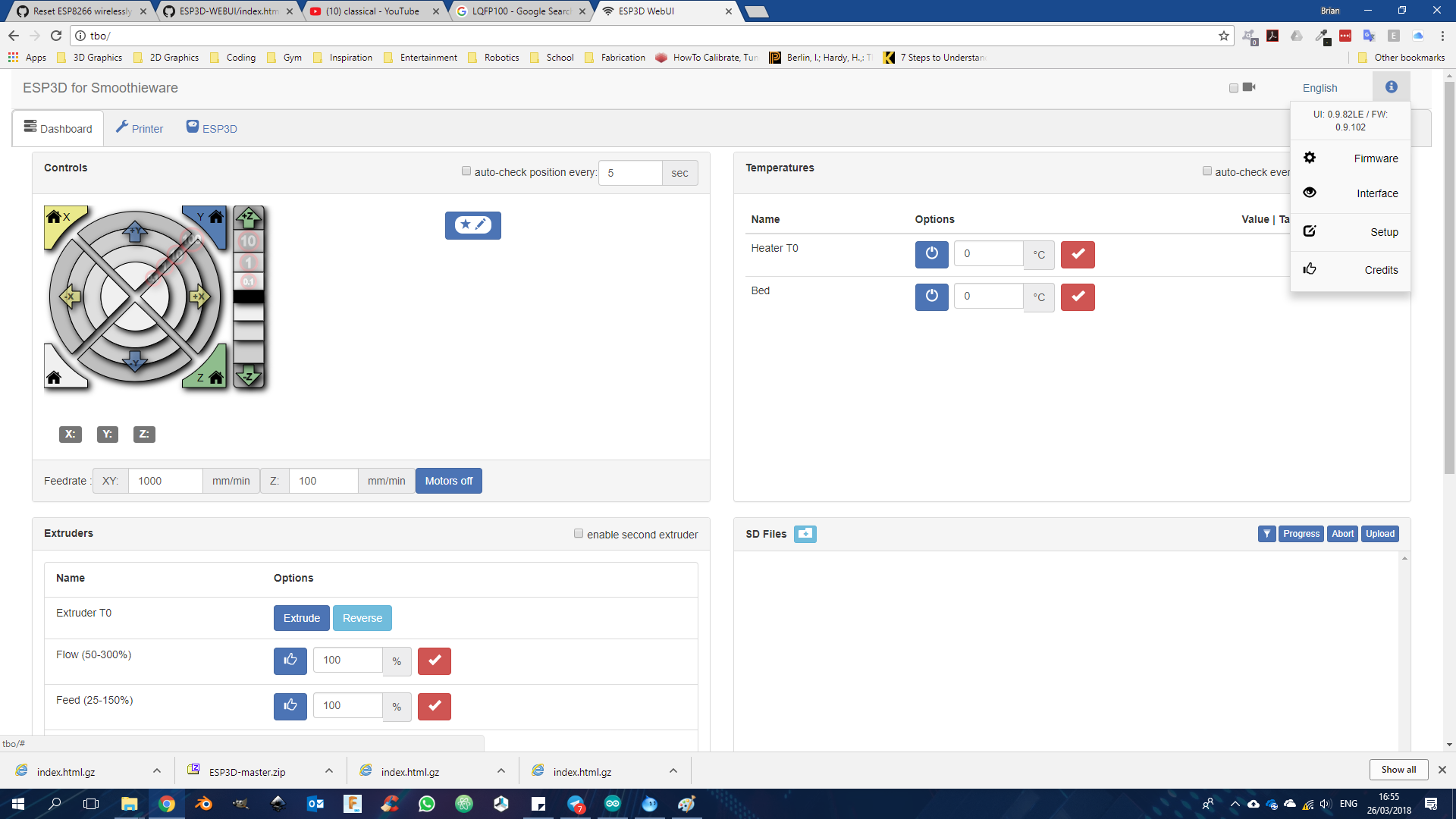Open the English language dropdown
1456x819 pixels.
coord(1319,87)
